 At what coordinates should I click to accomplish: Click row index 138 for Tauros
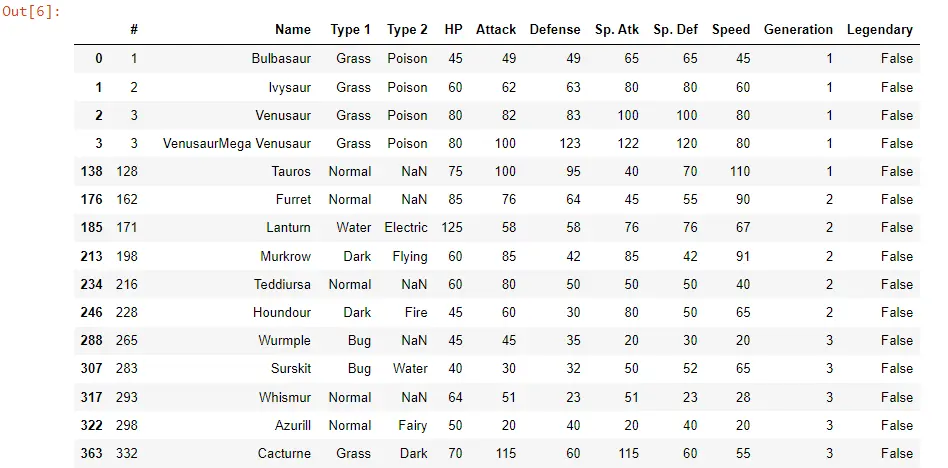click(91, 171)
